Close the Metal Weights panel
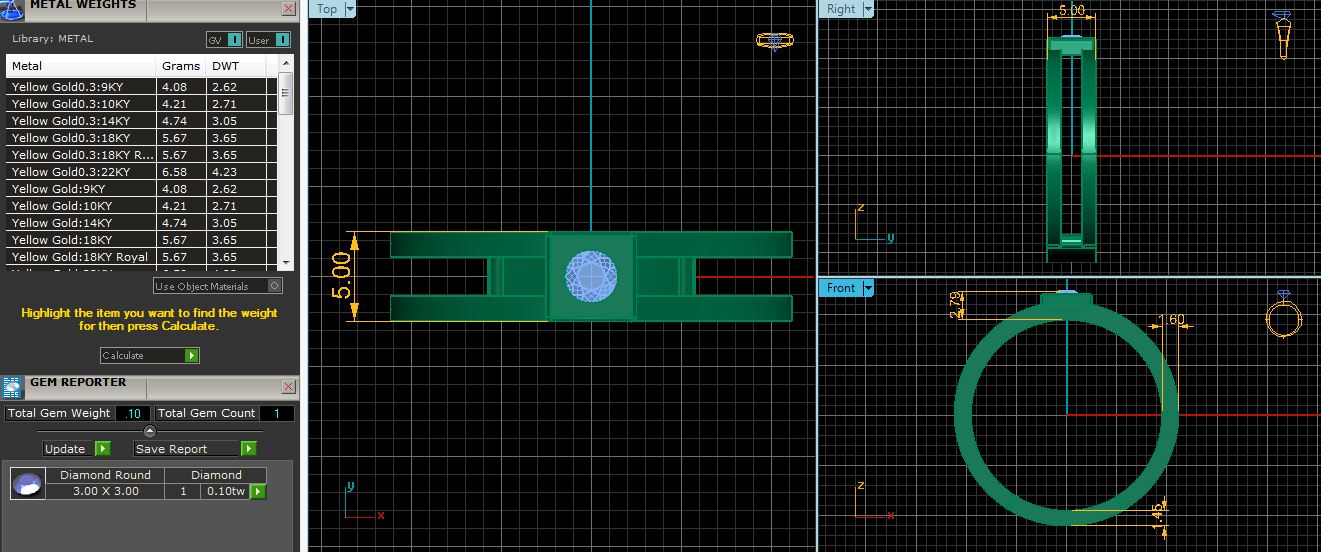This screenshot has width=1321, height=552. [288, 9]
